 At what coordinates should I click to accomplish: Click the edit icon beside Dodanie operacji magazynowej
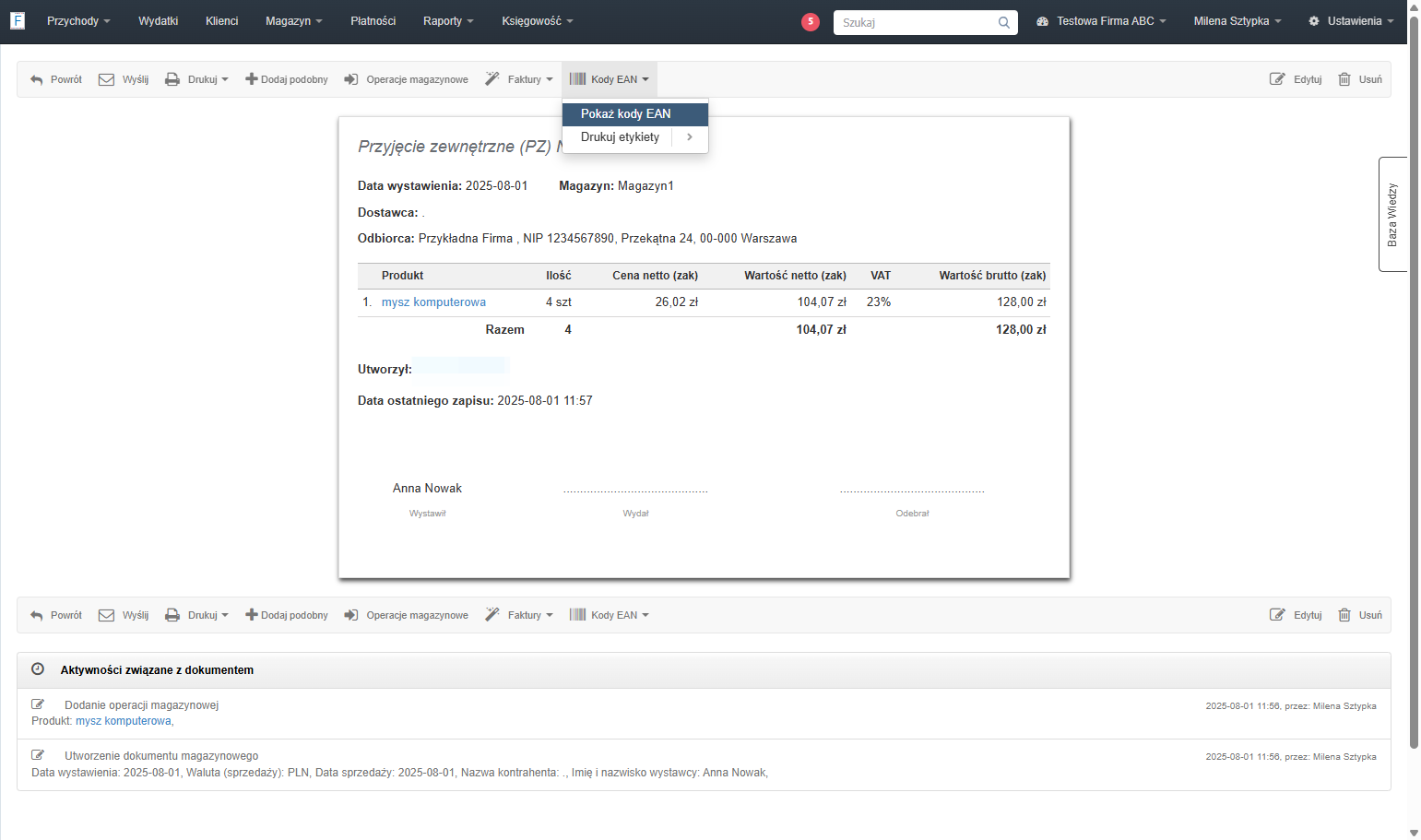click(x=38, y=704)
